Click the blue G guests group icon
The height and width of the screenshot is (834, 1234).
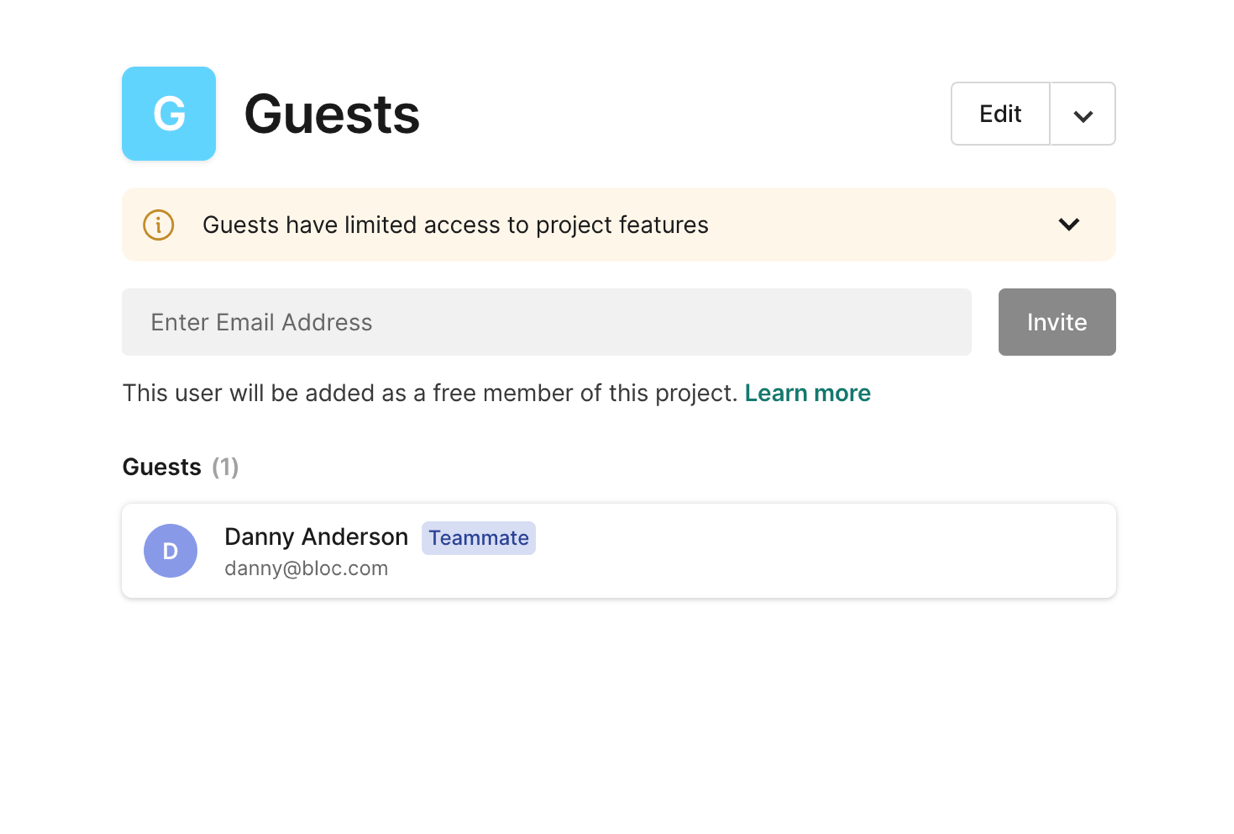169,114
